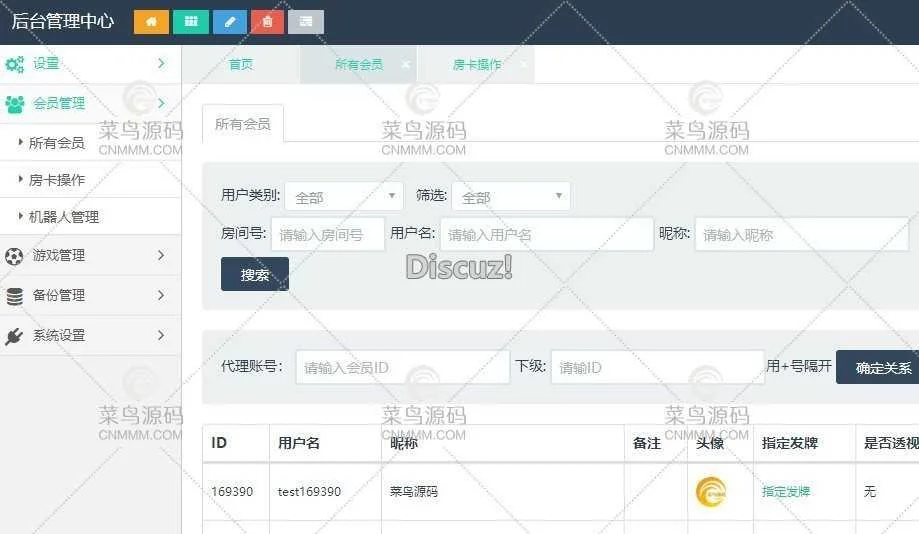The height and width of the screenshot is (534, 919).
Task: Click the 搜索 button
Action: tap(255, 274)
